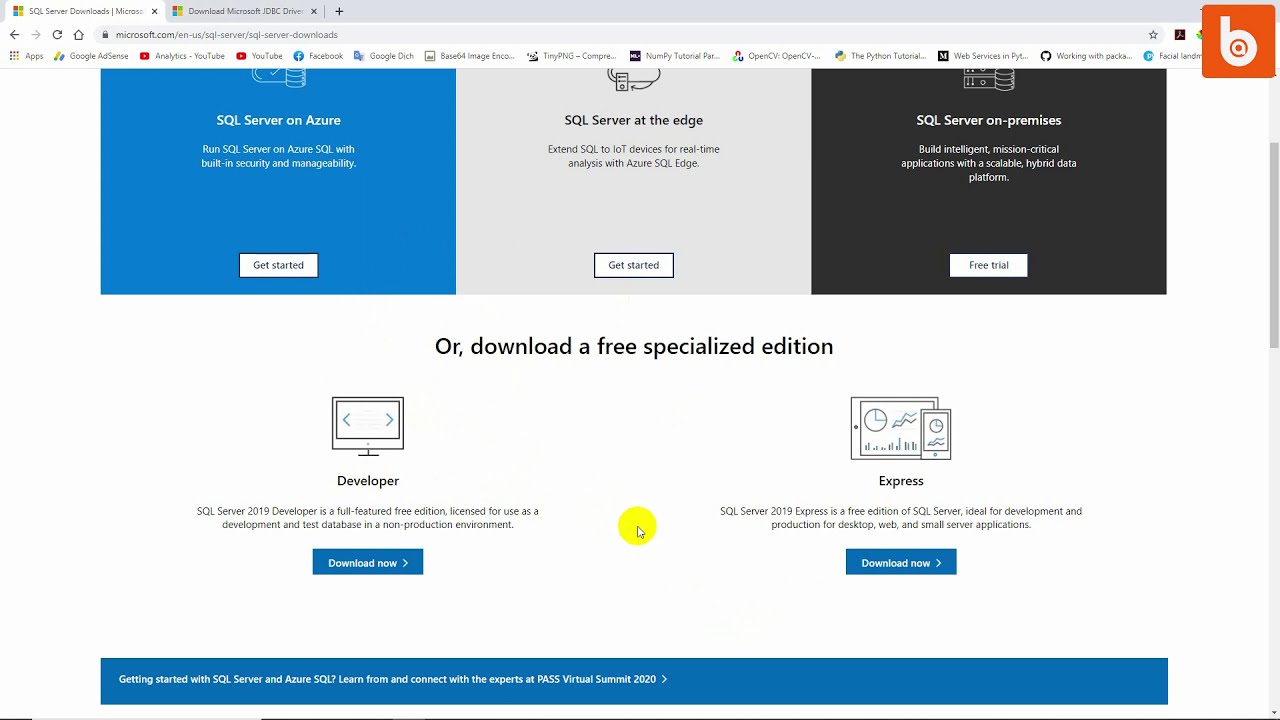Click the SQL Server on Azure heading
The height and width of the screenshot is (720, 1280).
click(x=278, y=120)
